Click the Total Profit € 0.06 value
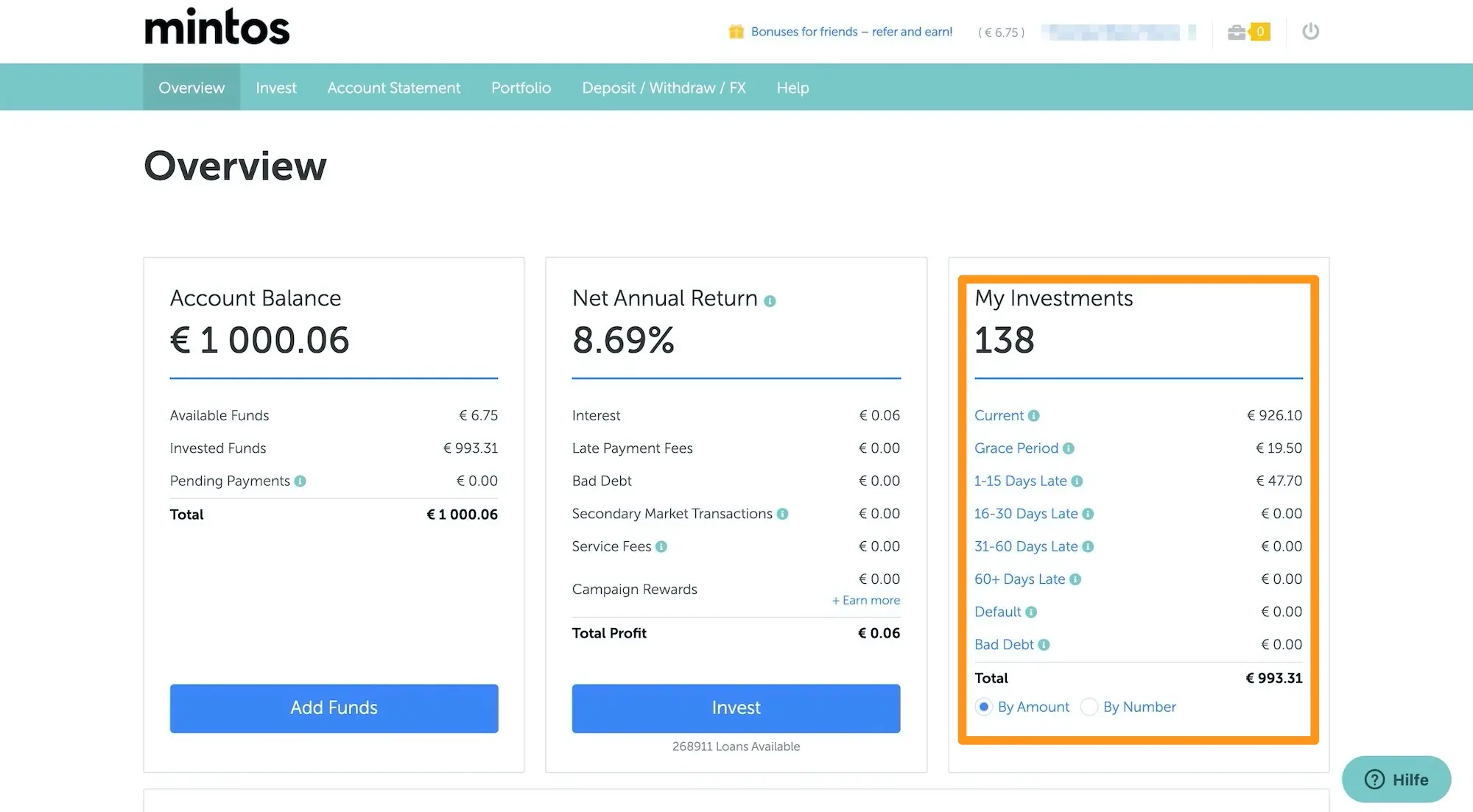Screen dimensions: 1473x812 879,634
